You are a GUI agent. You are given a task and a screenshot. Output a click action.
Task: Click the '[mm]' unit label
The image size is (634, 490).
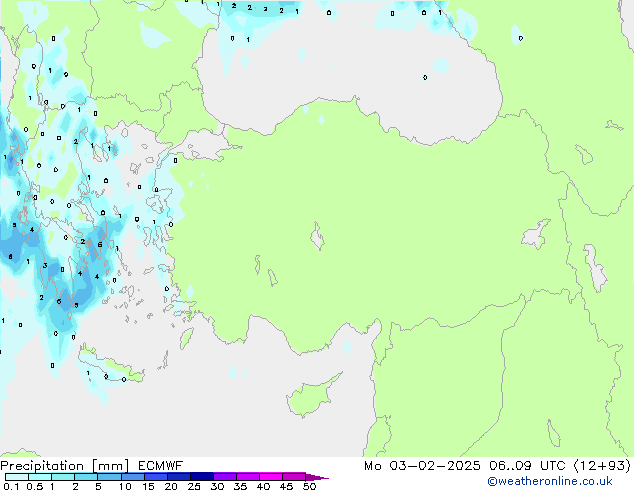[x=110, y=466]
